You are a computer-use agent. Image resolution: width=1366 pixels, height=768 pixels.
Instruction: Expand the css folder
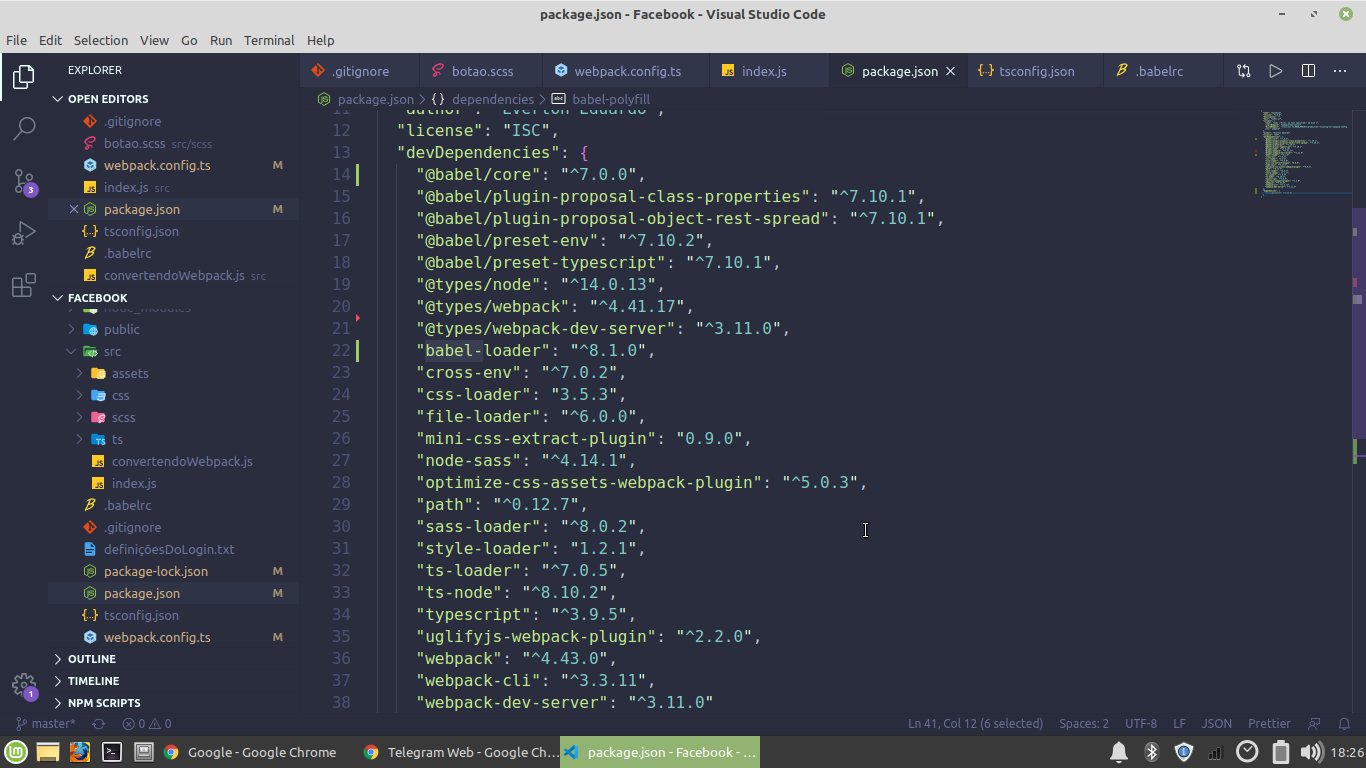click(x=173, y=395)
